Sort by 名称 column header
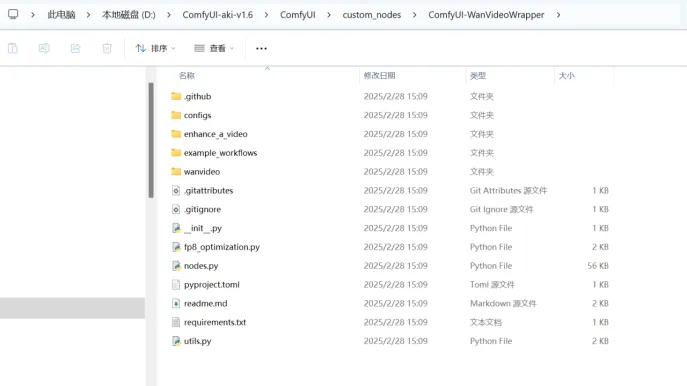This screenshot has height=386, width=687. [x=187, y=75]
